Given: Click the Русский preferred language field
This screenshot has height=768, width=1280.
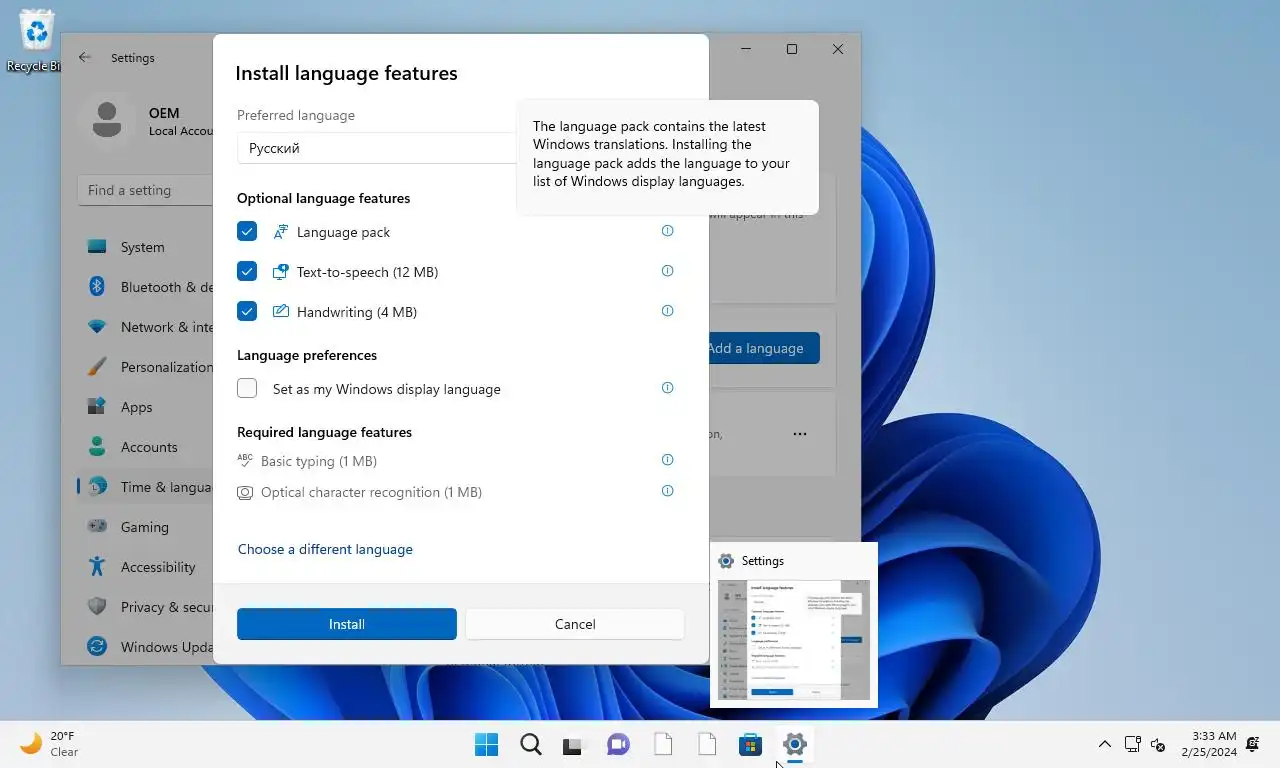Looking at the screenshot, I should (377, 148).
